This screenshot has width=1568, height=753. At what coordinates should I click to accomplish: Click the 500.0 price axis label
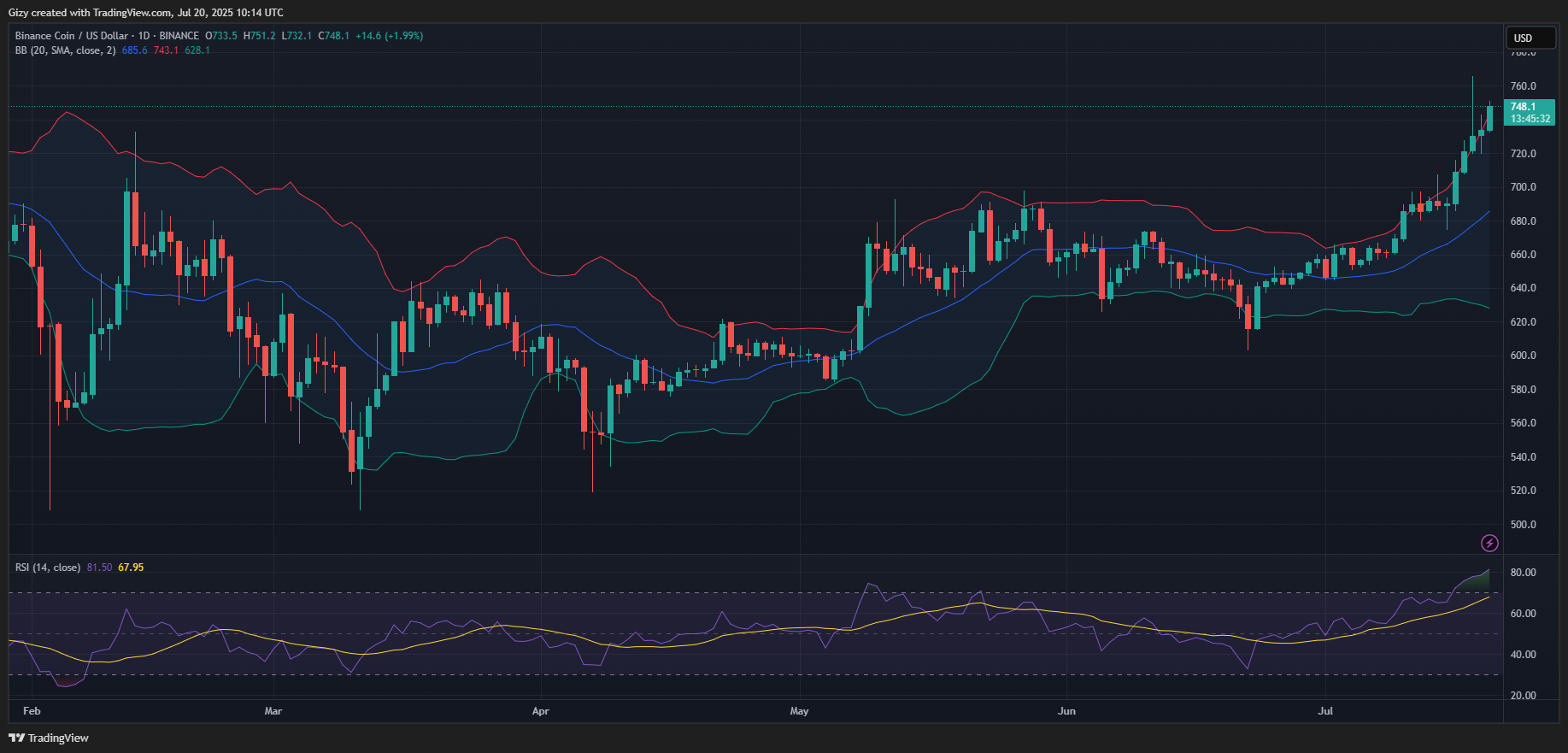(x=1523, y=525)
